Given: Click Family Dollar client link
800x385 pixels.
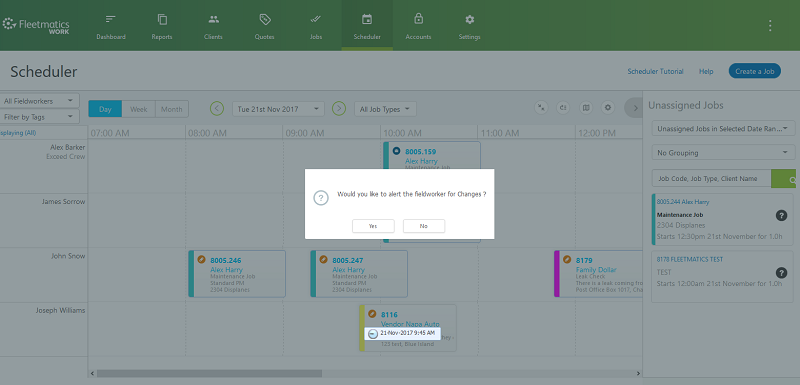Looking at the screenshot, I should click(x=596, y=270).
